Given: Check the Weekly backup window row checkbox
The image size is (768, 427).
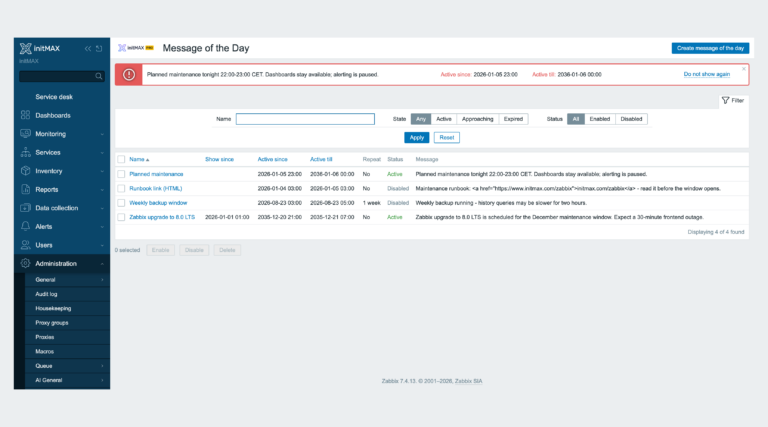Looking at the screenshot, I should [121, 203].
